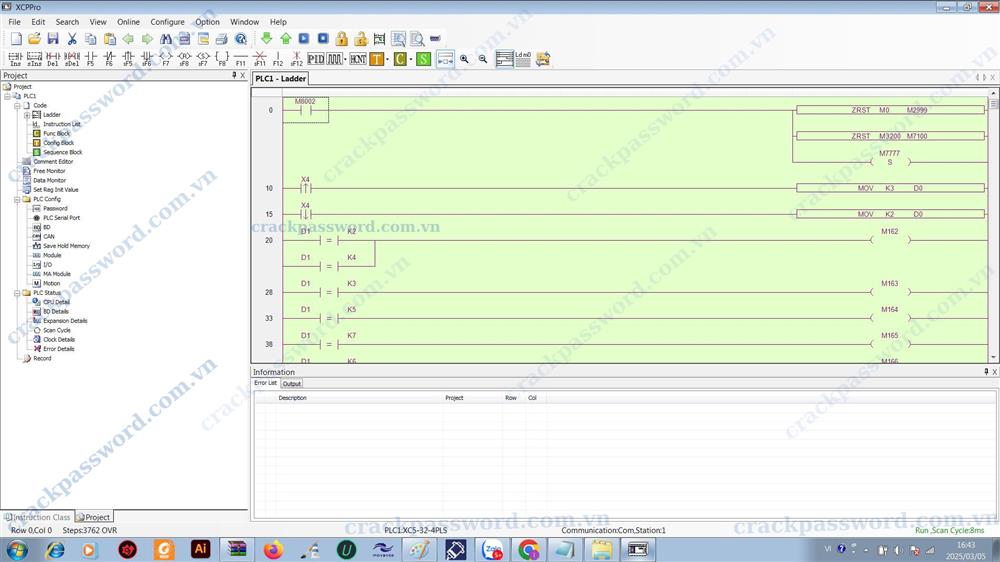Click the zoom in magnifier icon
Image resolution: width=1000 pixels, height=562 pixels.
coord(464,59)
